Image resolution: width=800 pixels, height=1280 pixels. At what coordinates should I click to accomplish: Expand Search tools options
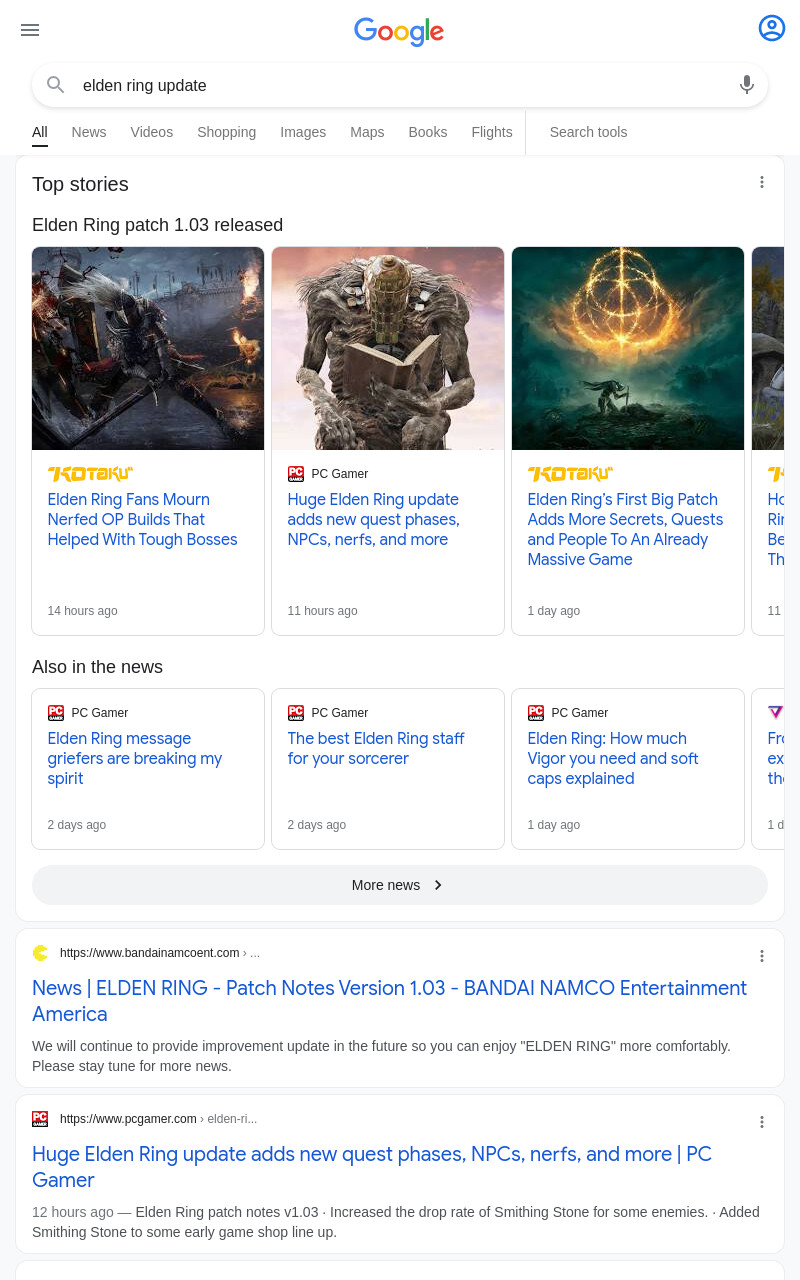click(x=588, y=132)
